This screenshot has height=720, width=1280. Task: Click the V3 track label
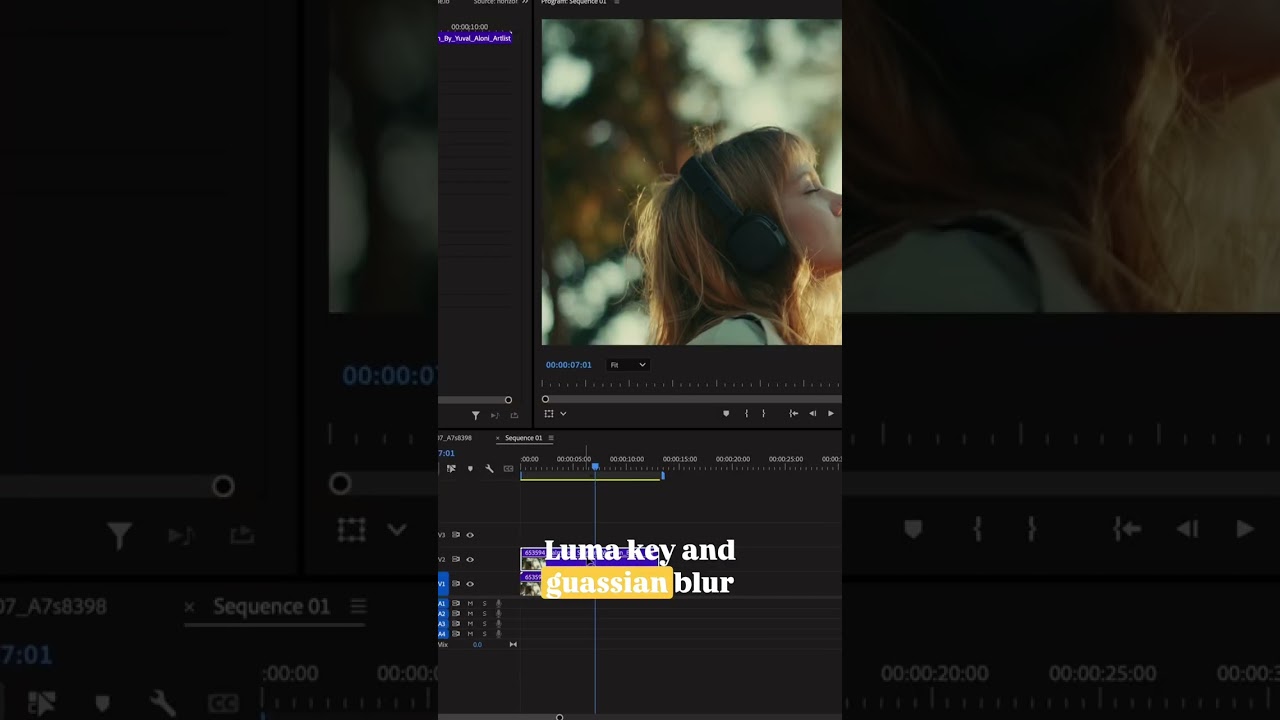coord(442,535)
